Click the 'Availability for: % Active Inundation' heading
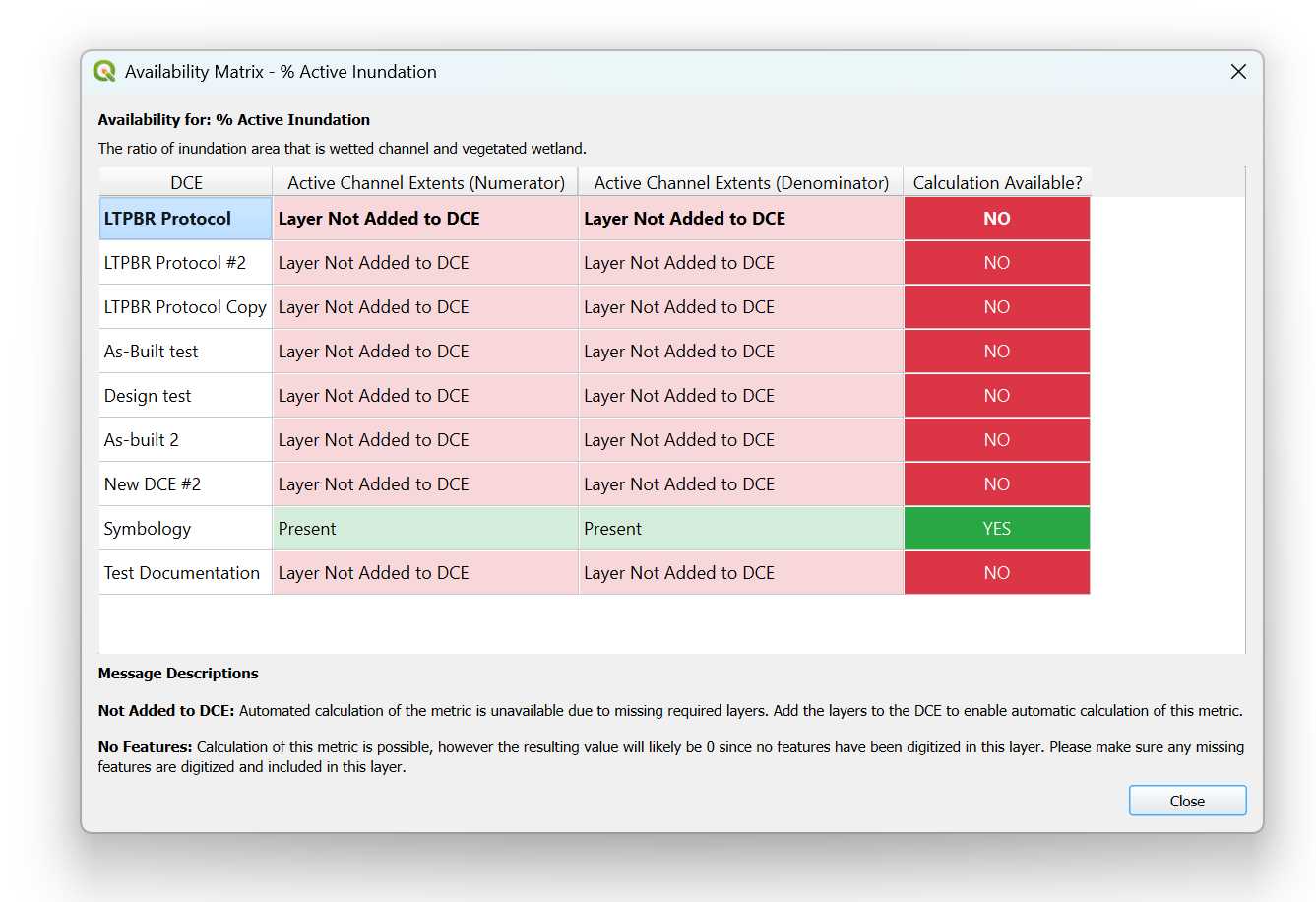 [x=234, y=120]
